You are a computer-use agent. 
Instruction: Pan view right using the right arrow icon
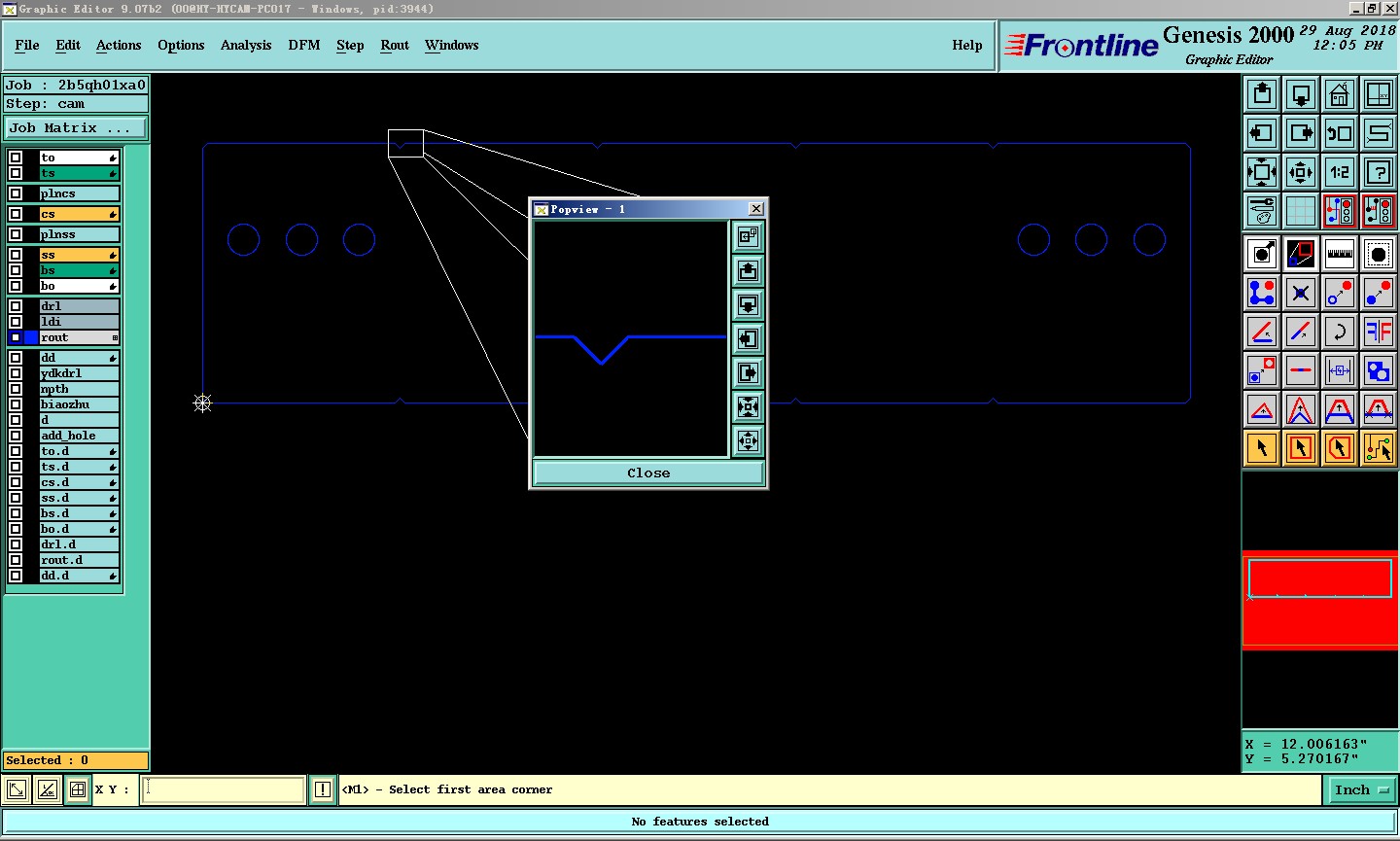click(x=1301, y=132)
